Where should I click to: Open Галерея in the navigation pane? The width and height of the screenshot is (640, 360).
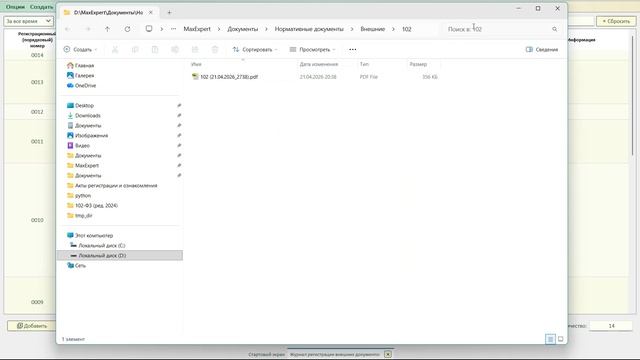(x=84, y=76)
